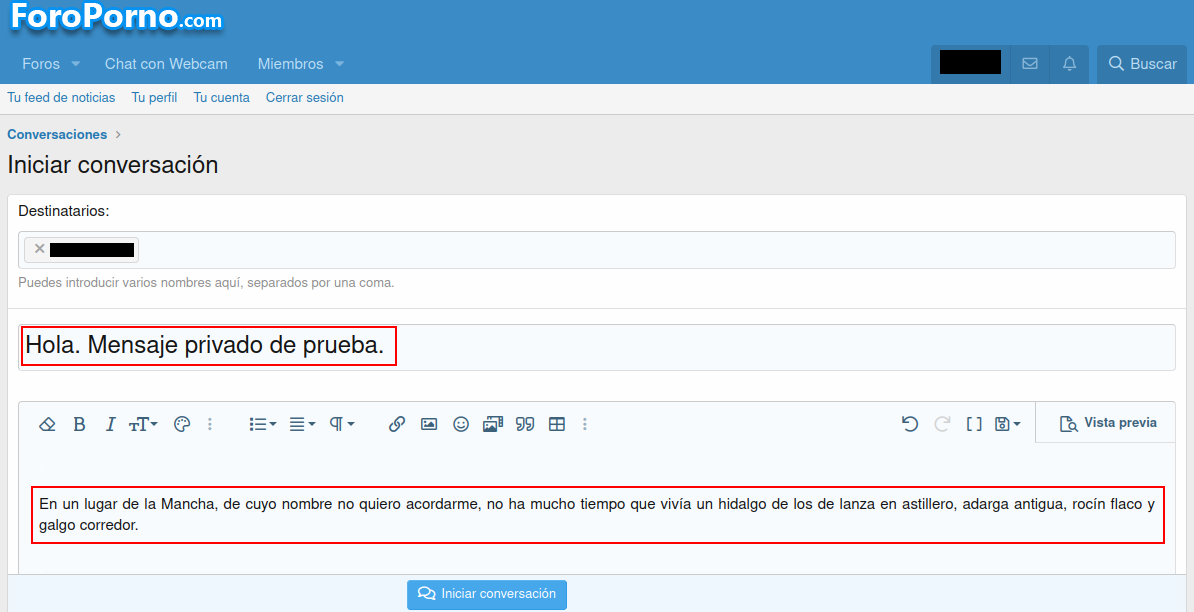Click the Iniciar conversación button
This screenshot has height=612, width=1194.
coord(487,594)
